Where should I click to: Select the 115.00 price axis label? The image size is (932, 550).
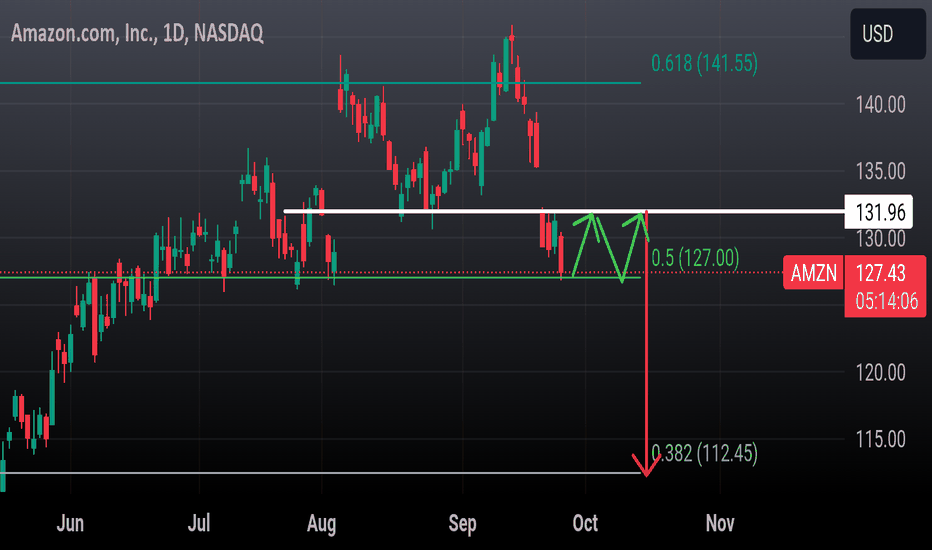[x=880, y=439]
